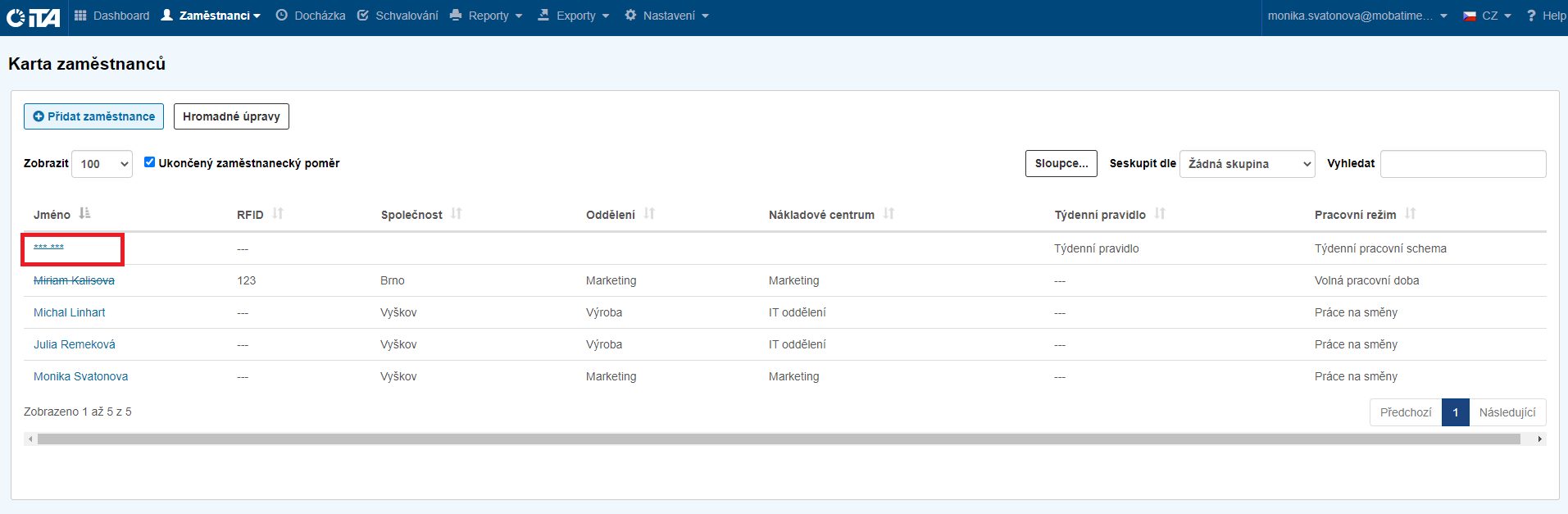Click the horizontal table scrollbar
1568x514 pixels.
click(x=779, y=439)
